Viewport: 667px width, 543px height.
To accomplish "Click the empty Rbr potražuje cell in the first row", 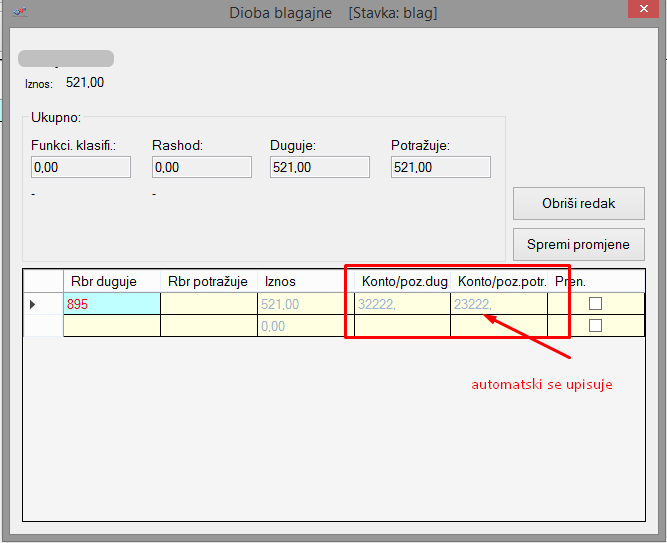I will pyautogui.click(x=208, y=304).
